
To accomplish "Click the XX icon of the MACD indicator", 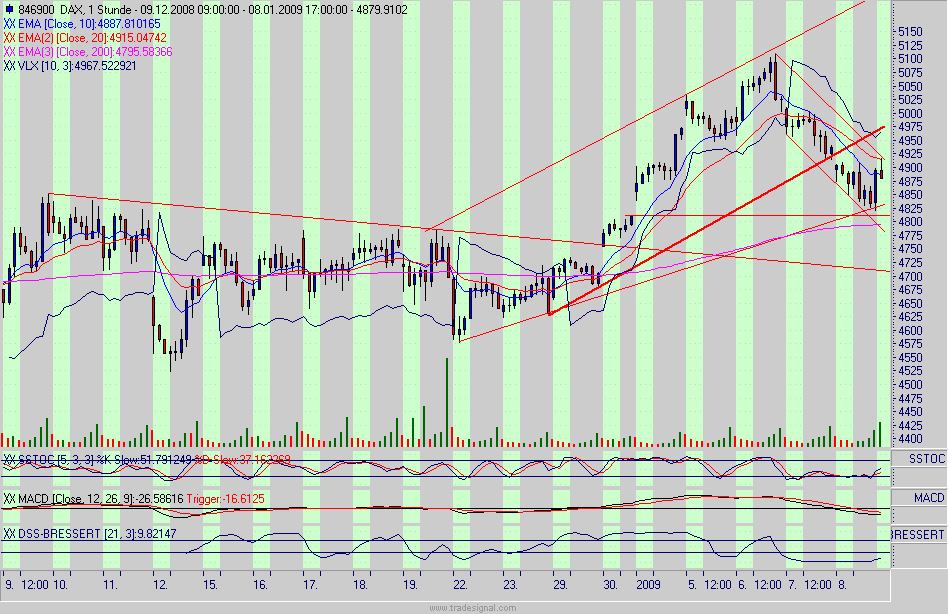I will click(x=8, y=495).
